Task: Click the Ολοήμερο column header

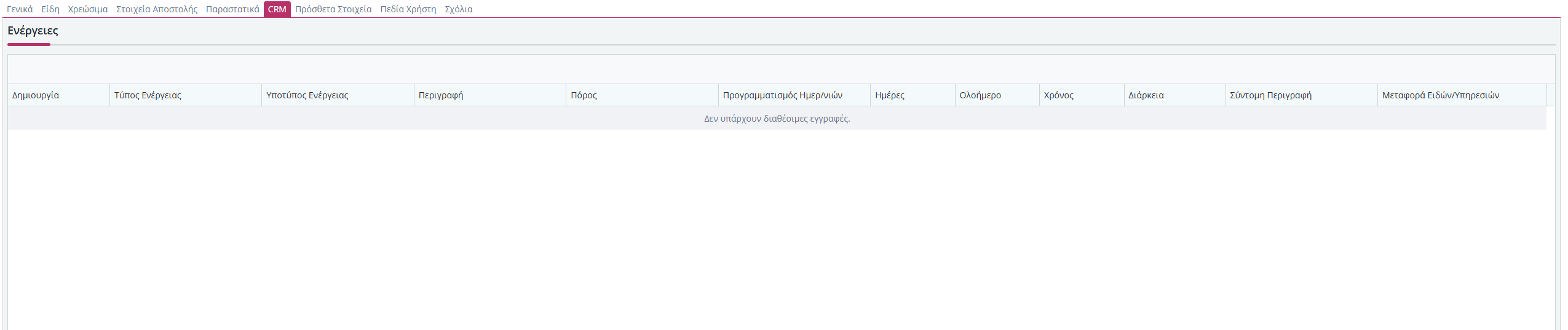Action: point(980,95)
